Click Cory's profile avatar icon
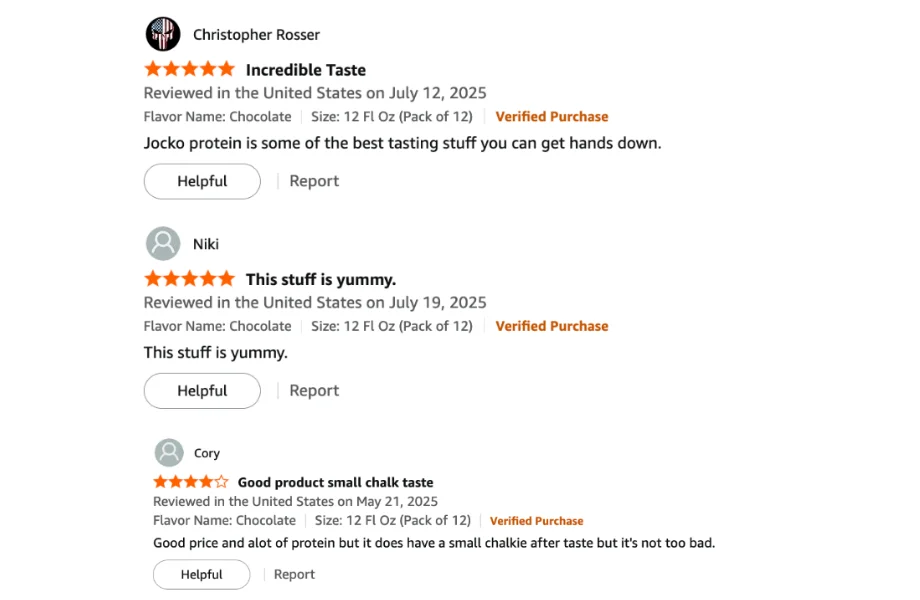 (170, 452)
